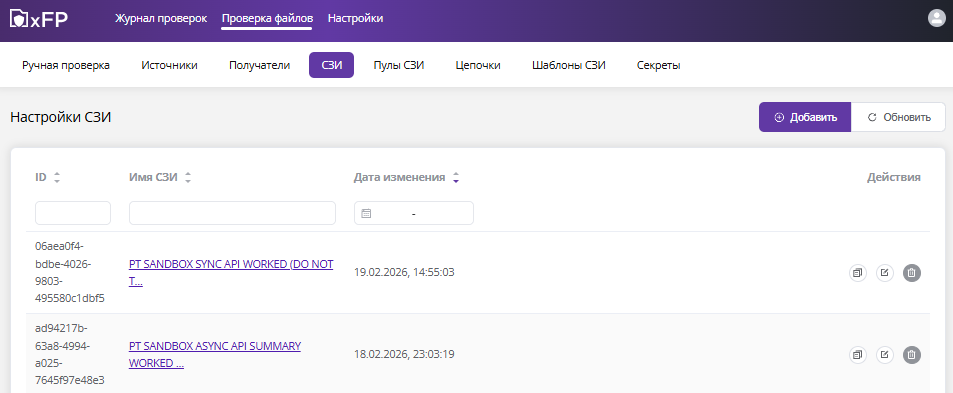
Task: Open Проверка файлов menu
Action: 267,18
